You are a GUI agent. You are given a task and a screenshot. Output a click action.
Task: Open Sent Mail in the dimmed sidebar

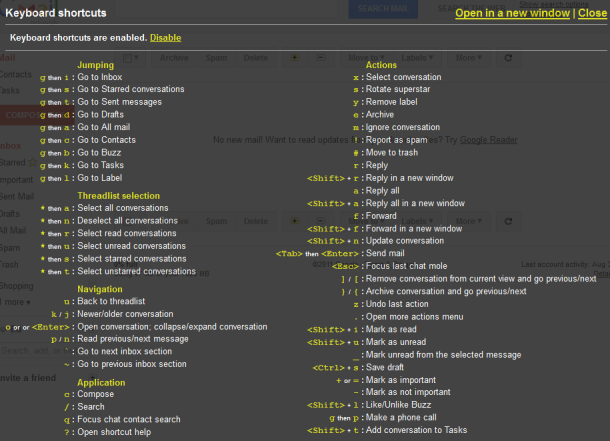17,196
